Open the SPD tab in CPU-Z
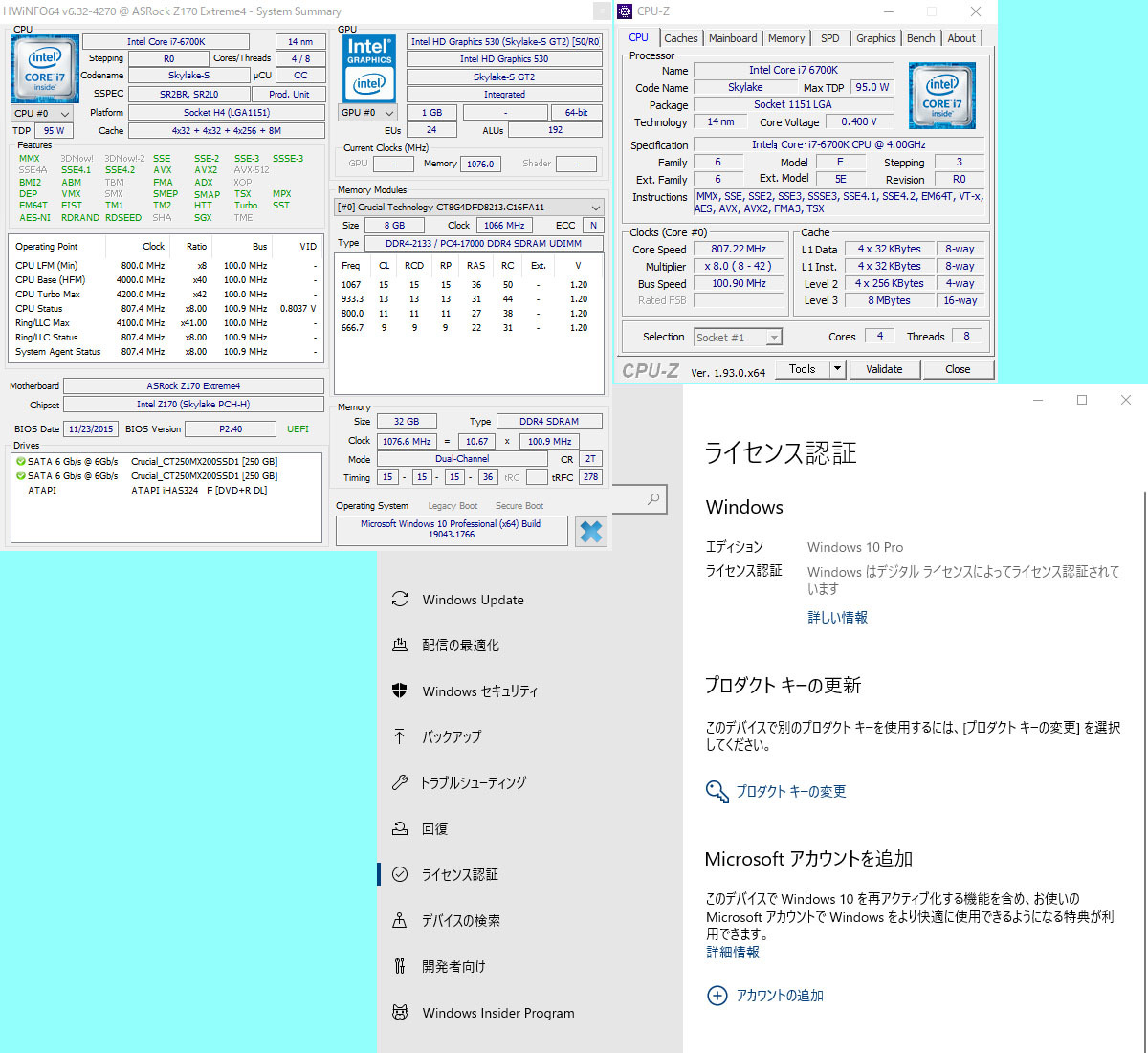 830,38
